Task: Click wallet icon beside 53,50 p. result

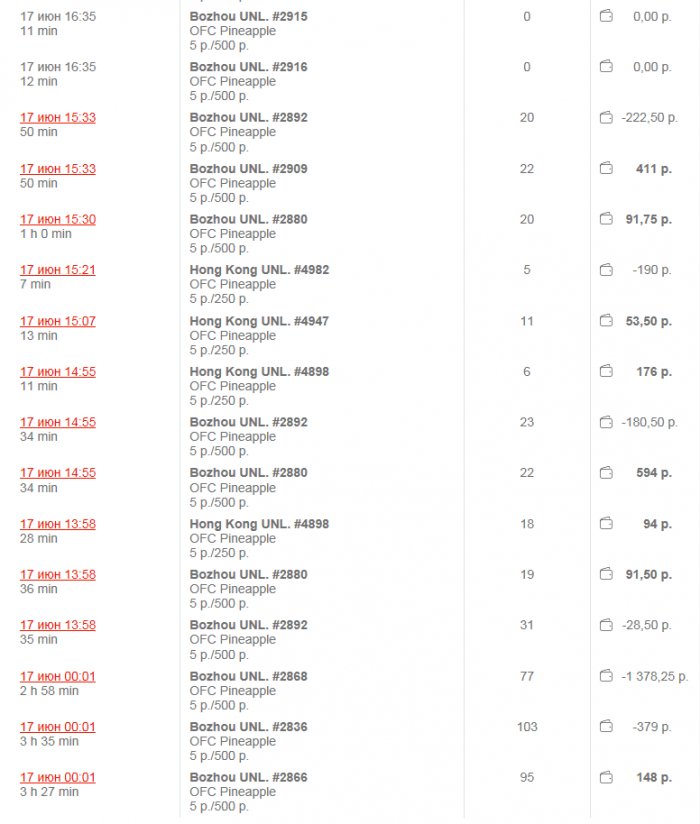Action: pos(606,322)
